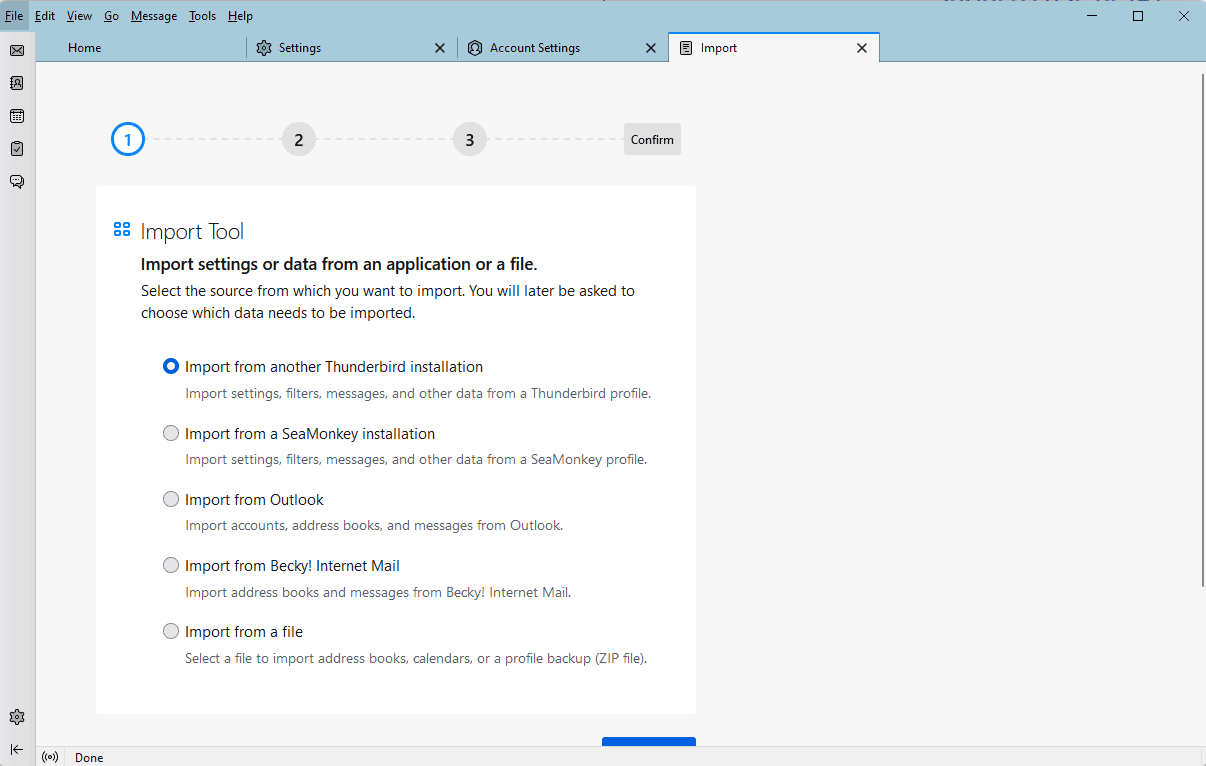Close the Settings tab

point(440,48)
